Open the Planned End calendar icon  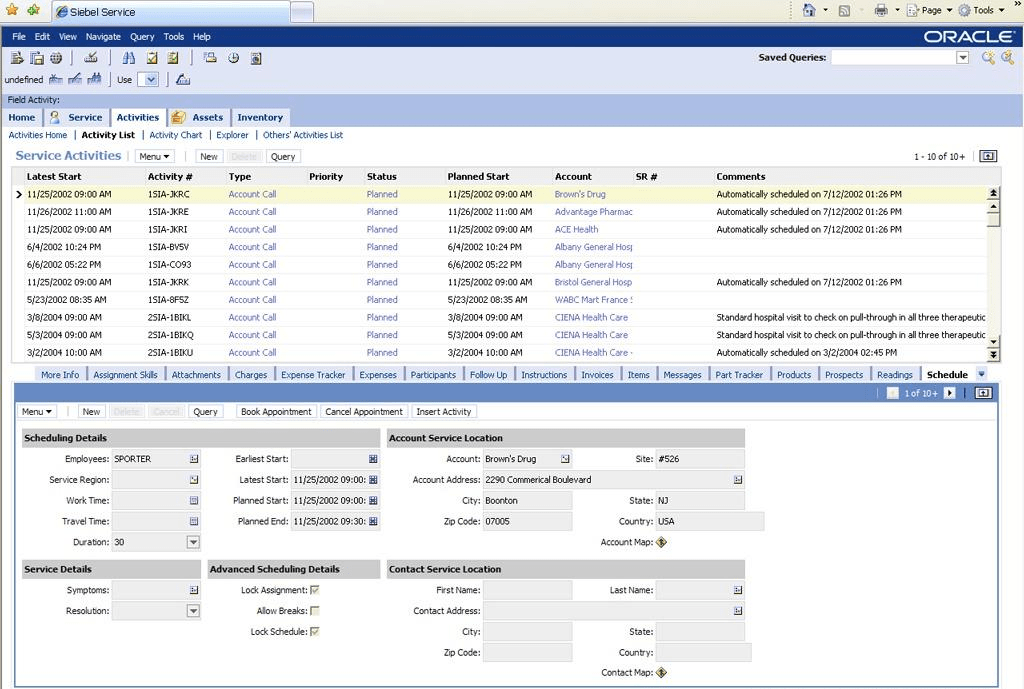[373, 522]
